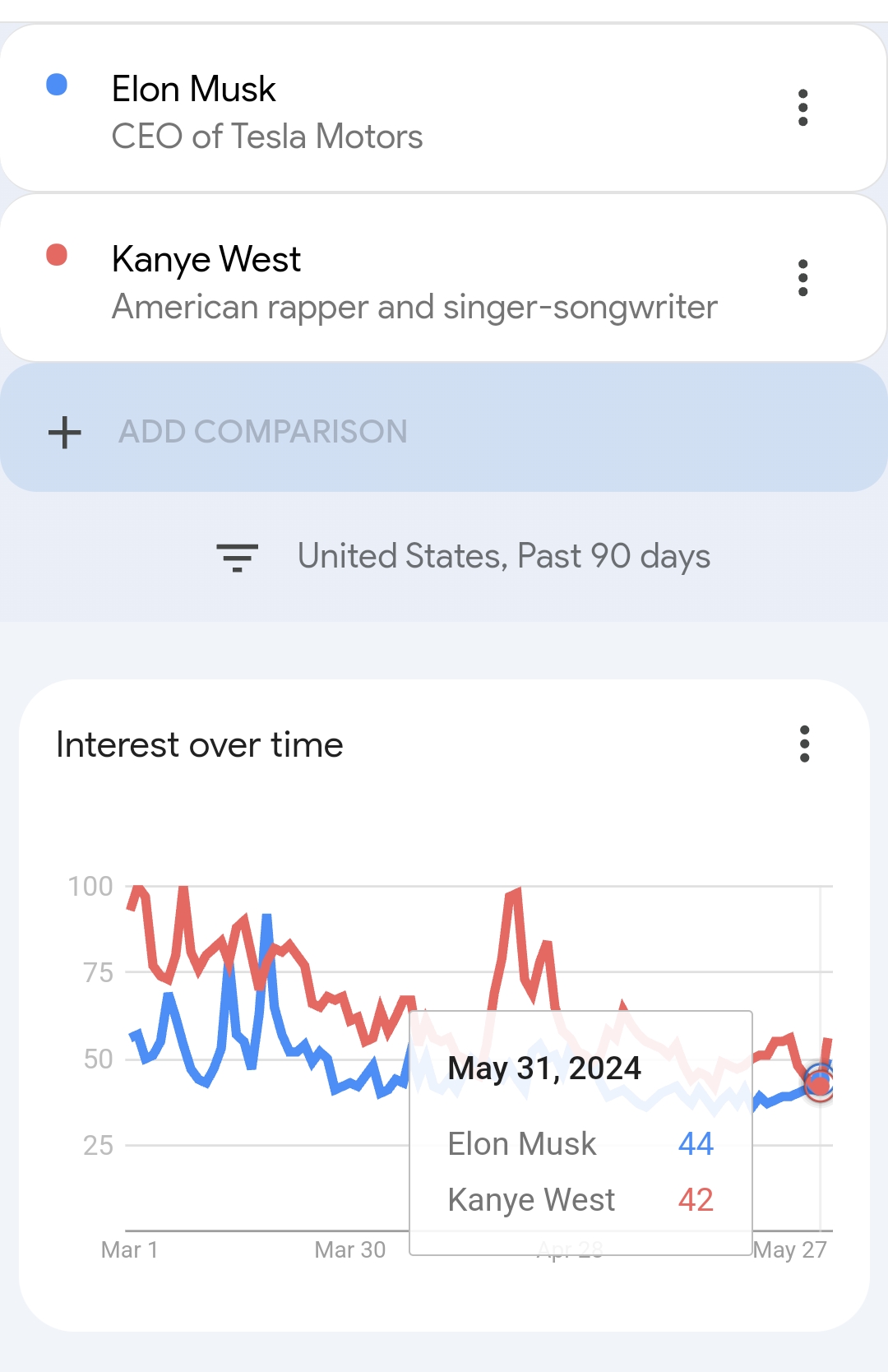Viewport: 888px width, 1372px height.
Task: Click Elon Musk value 44 in tooltip
Action: (x=696, y=1144)
